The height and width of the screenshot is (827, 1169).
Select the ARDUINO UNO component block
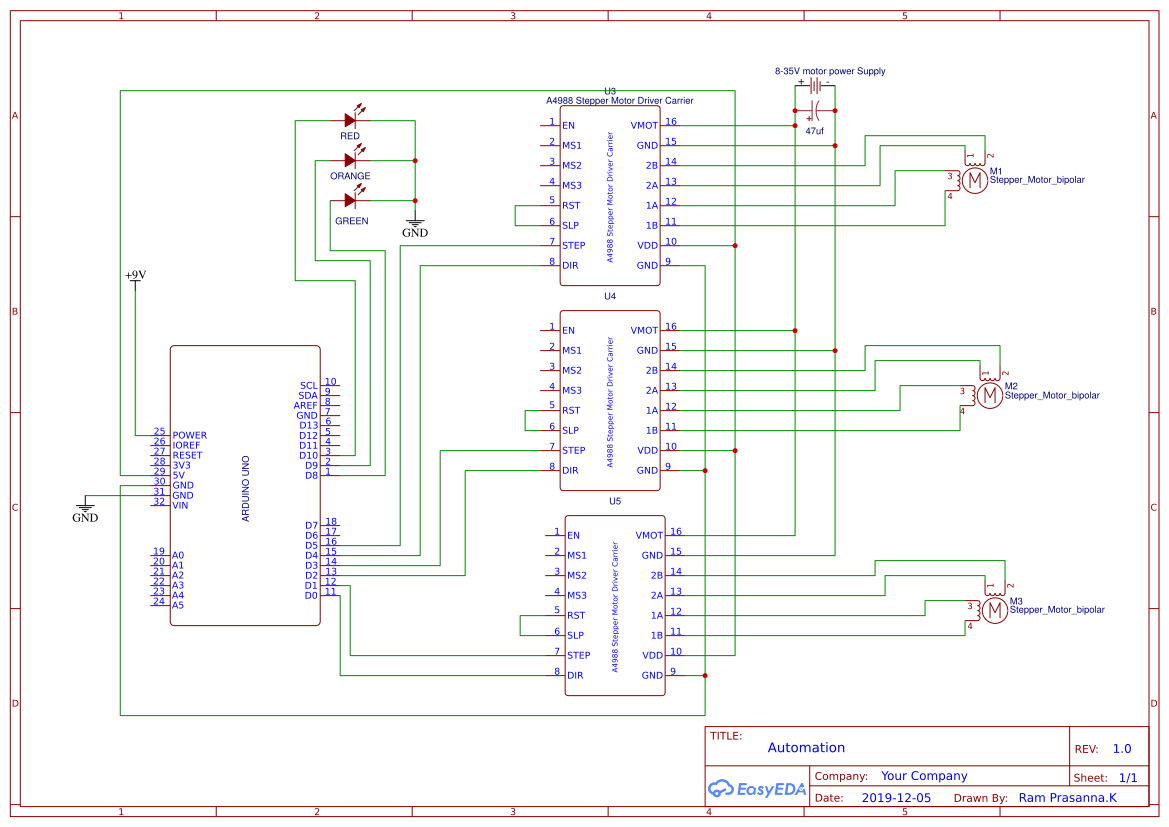pos(245,485)
